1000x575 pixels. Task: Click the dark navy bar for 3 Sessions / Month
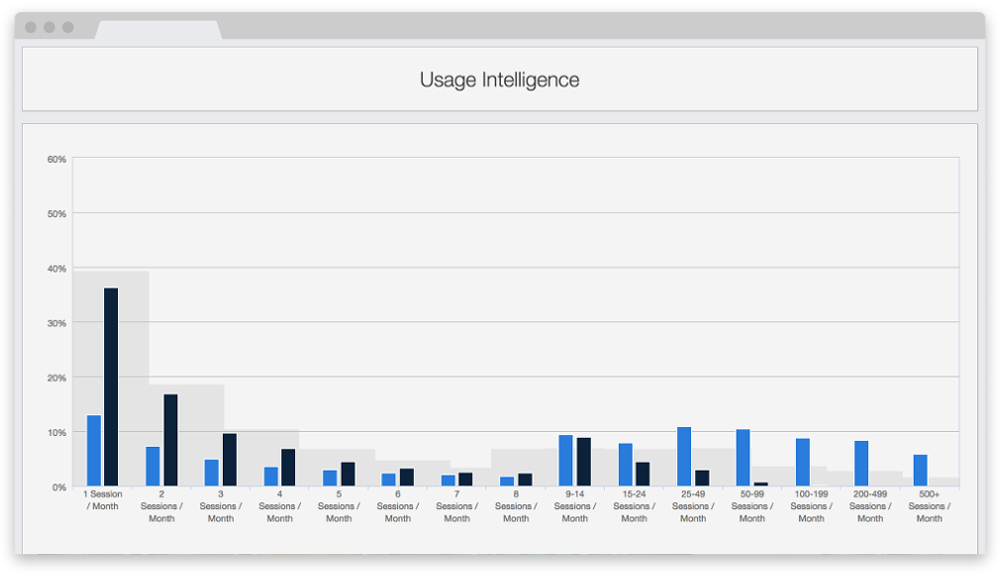tap(230, 460)
